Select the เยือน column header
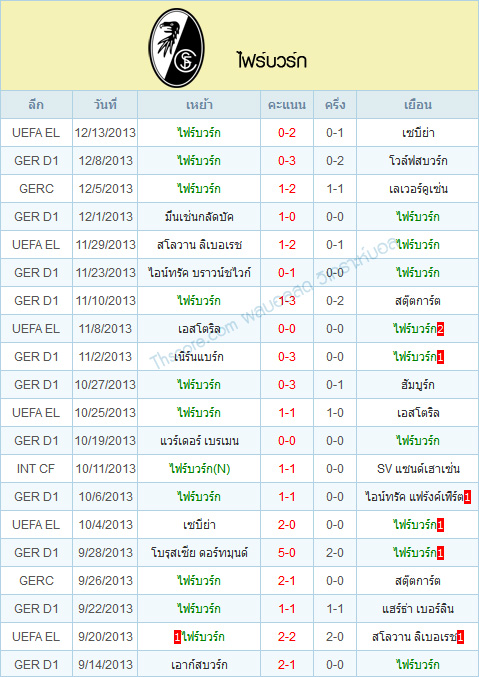 (x=418, y=104)
